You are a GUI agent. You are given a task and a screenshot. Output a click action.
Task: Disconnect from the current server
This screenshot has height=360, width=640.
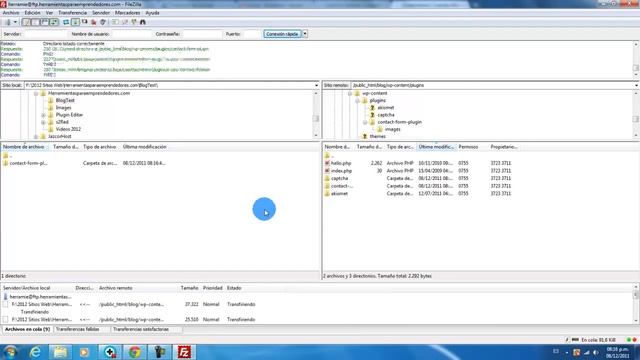point(94,22)
